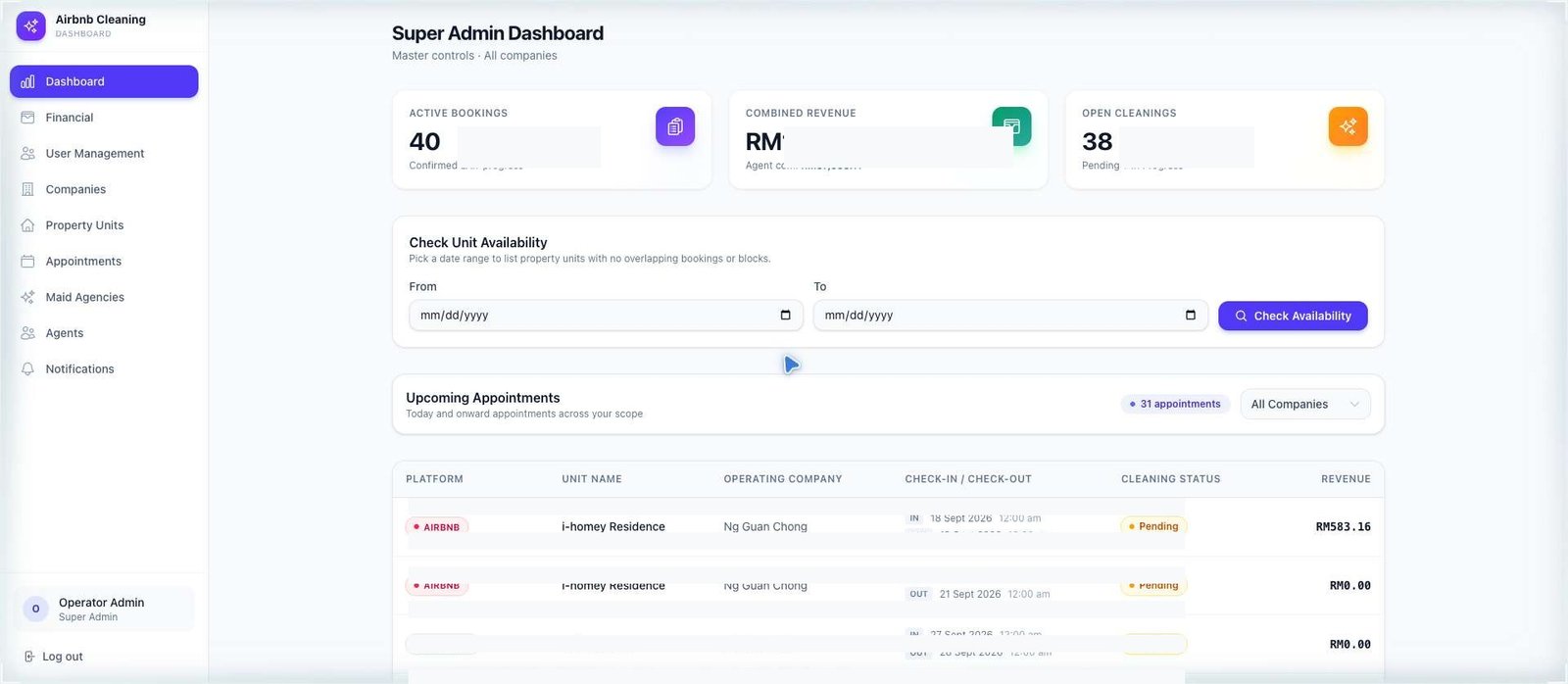Viewport: 1568px width, 684px height.
Task: Click the green Combined Revenue icon
Action: click(x=1011, y=126)
